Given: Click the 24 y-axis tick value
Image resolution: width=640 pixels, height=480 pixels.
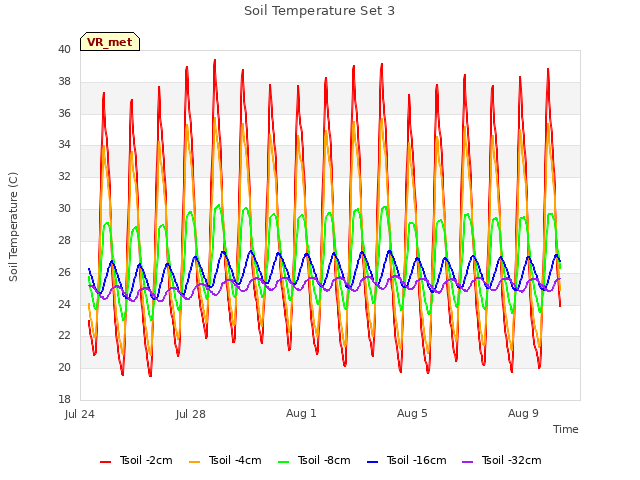Looking at the screenshot, I should click(x=64, y=304).
